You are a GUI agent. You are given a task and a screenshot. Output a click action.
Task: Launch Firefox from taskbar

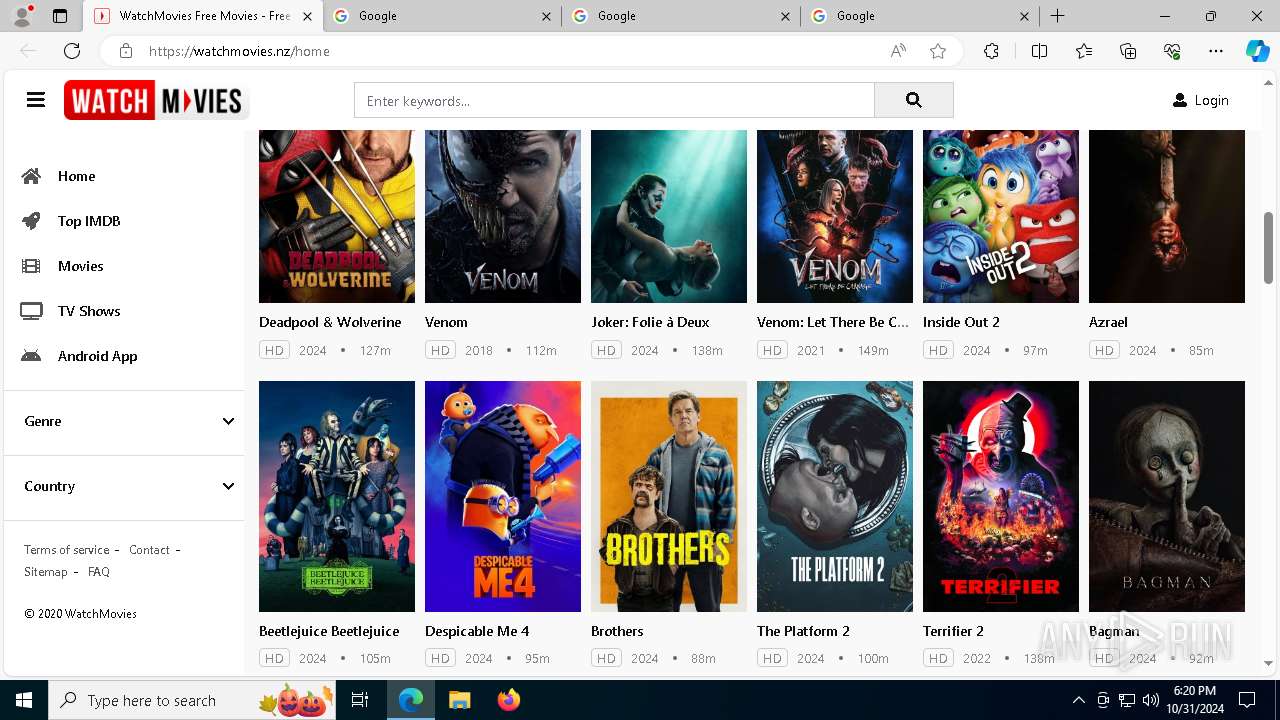(x=509, y=700)
